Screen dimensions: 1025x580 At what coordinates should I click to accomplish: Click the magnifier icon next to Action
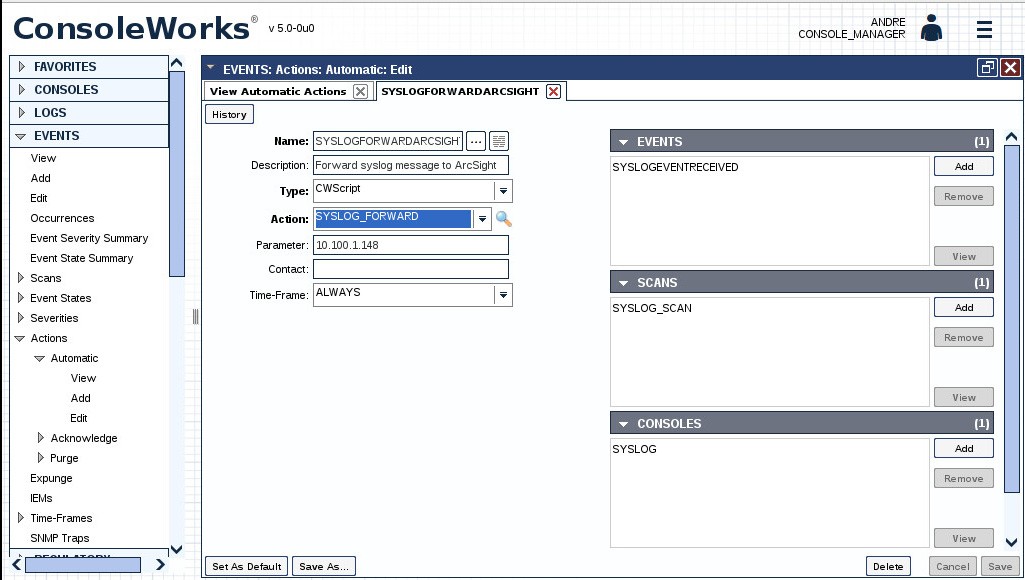tap(503, 219)
